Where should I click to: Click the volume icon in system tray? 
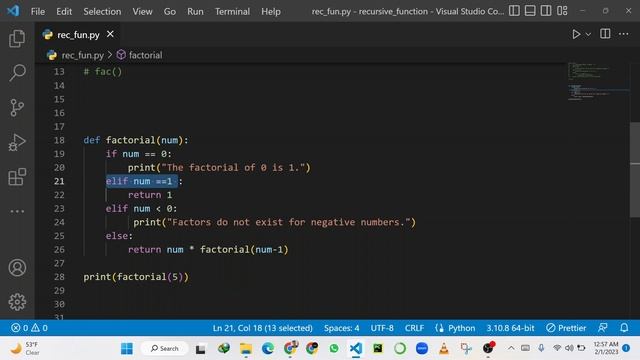click(x=569, y=348)
